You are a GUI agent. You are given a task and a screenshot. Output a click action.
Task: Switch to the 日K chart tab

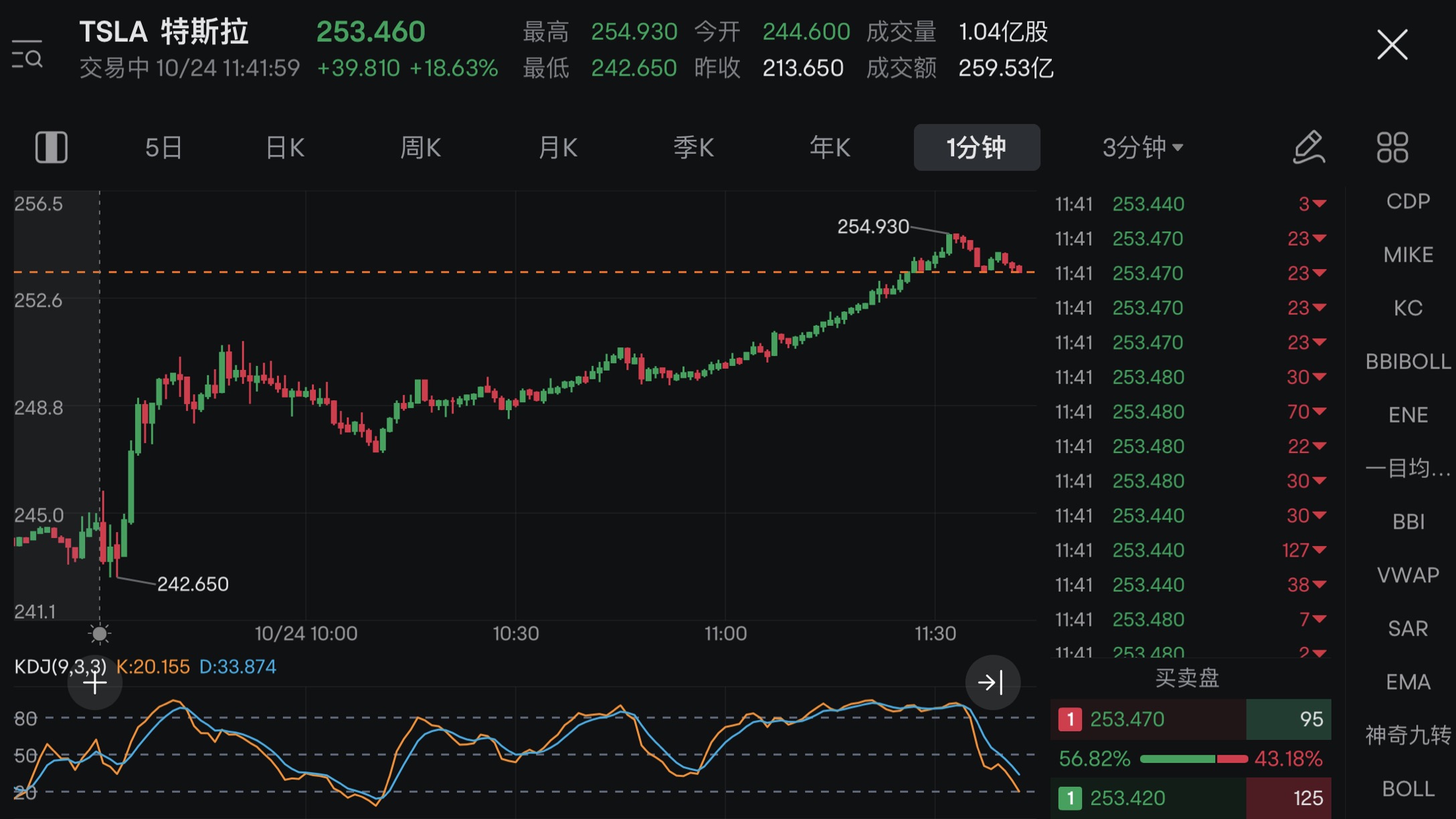pos(285,147)
